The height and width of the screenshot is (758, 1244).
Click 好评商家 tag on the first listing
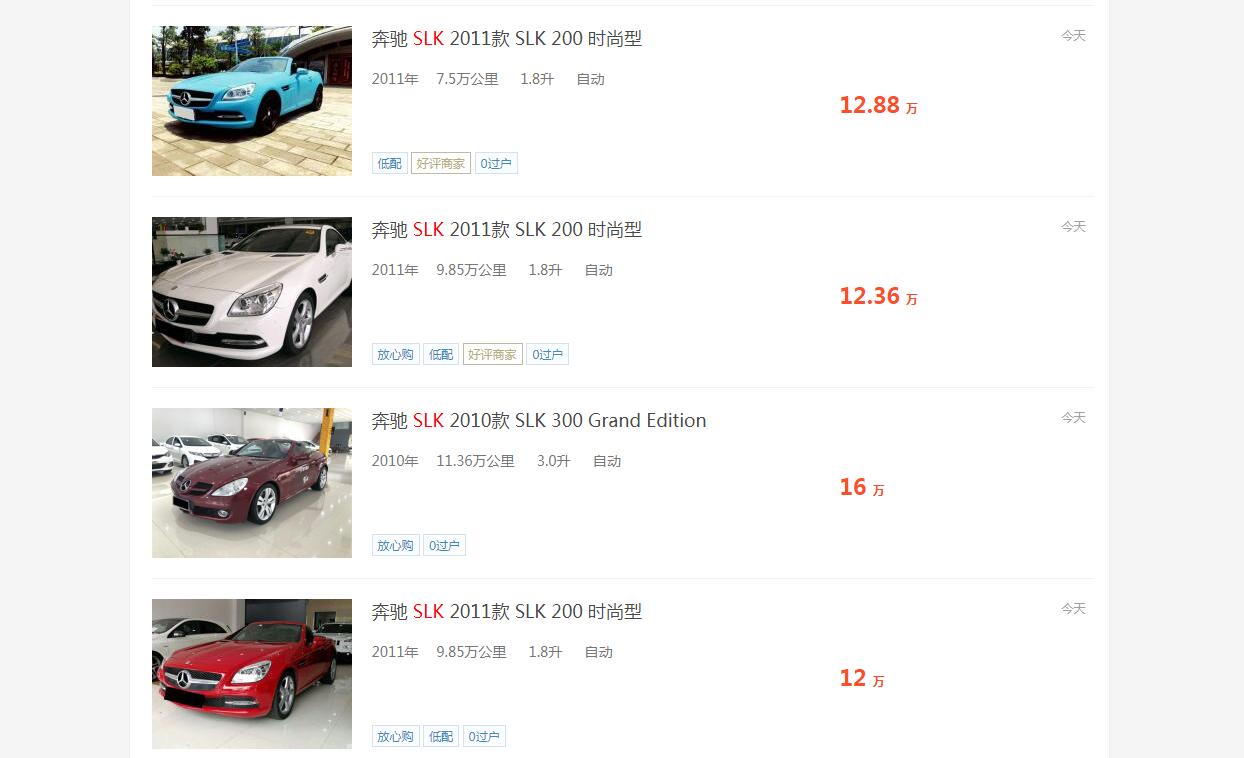(441, 163)
